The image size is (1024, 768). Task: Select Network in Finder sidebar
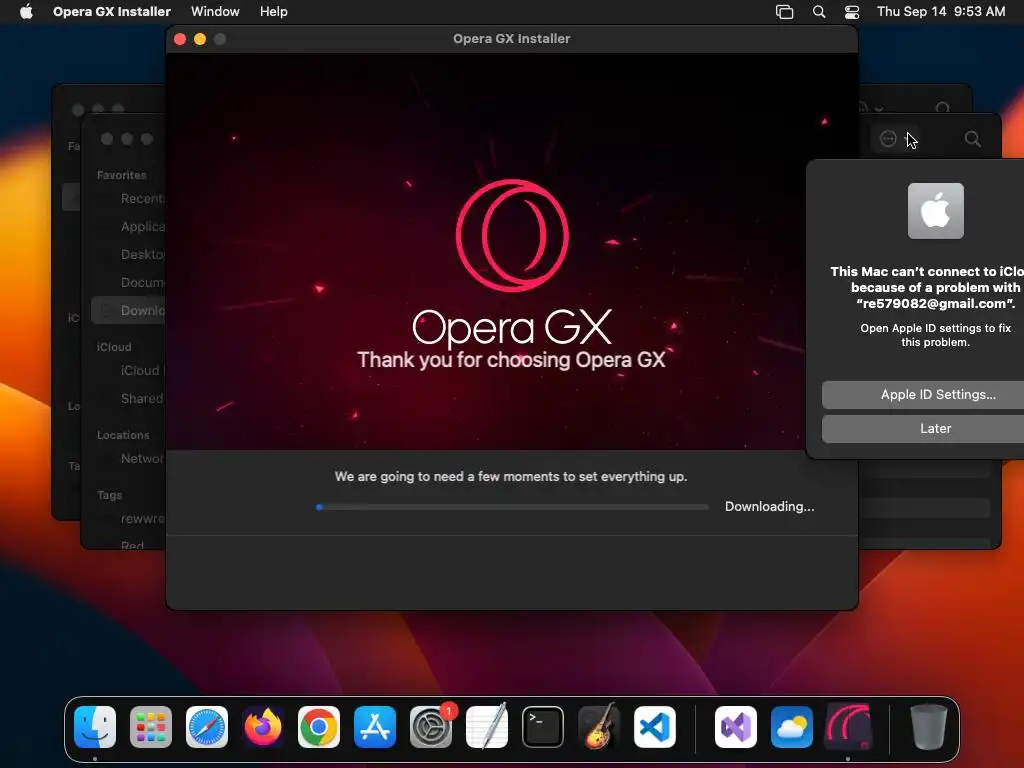coord(142,458)
